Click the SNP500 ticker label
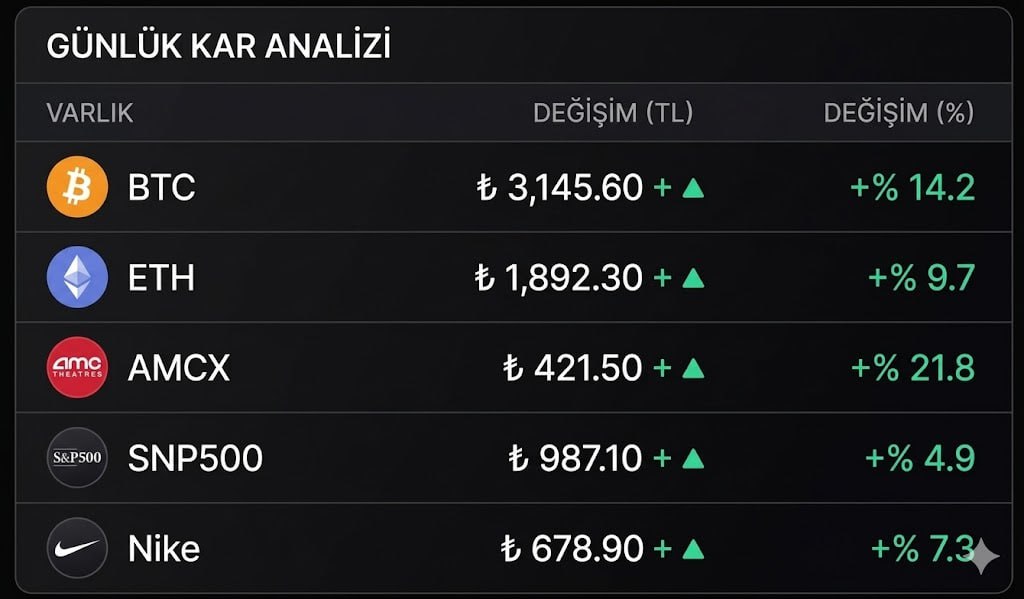This screenshot has width=1024, height=599. point(195,458)
